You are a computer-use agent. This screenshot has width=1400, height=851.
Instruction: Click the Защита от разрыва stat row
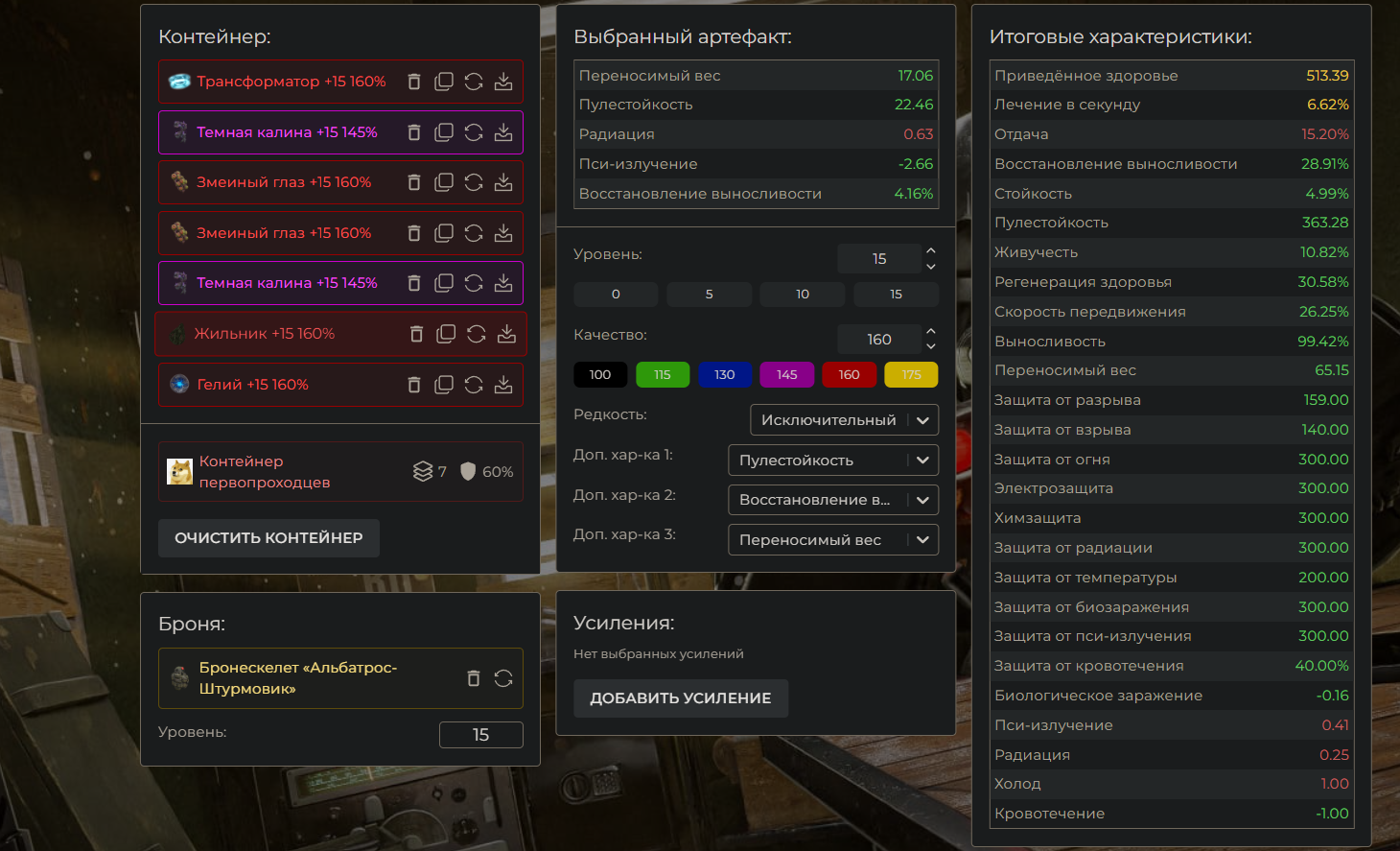1172,400
